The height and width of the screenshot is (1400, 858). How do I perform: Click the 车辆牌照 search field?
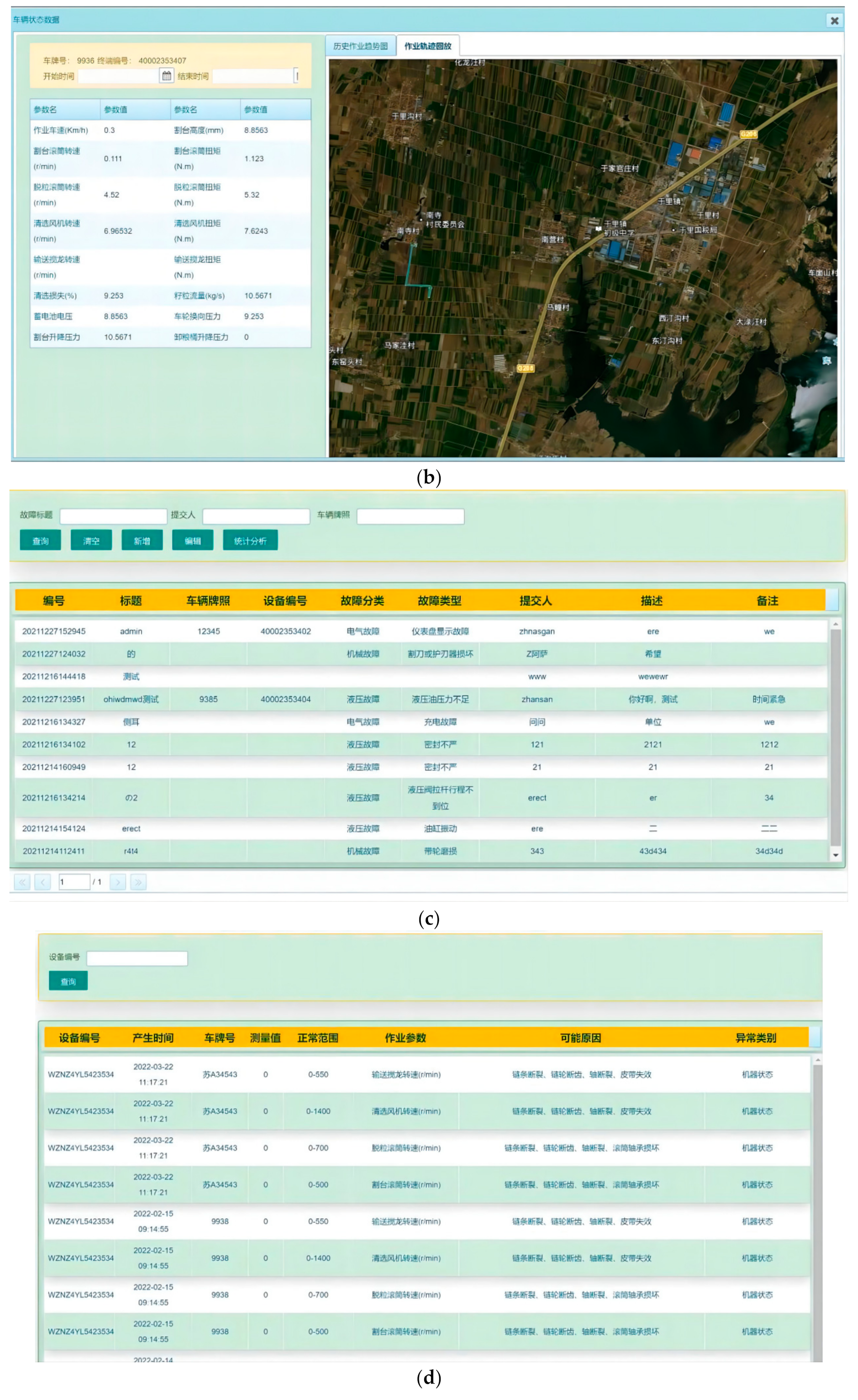(x=410, y=516)
